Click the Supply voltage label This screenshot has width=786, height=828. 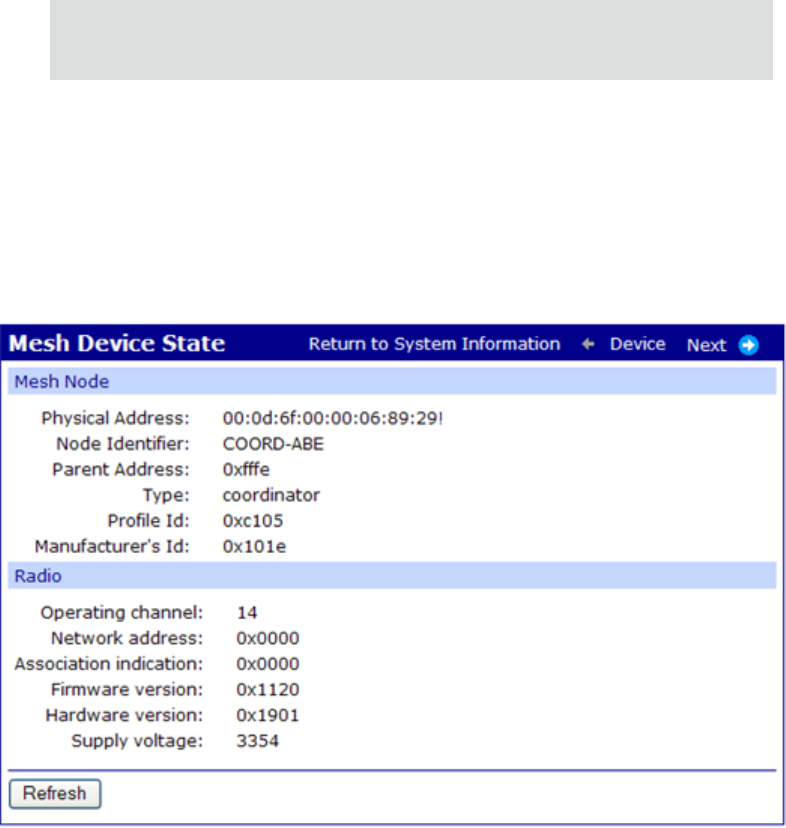pos(137,741)
